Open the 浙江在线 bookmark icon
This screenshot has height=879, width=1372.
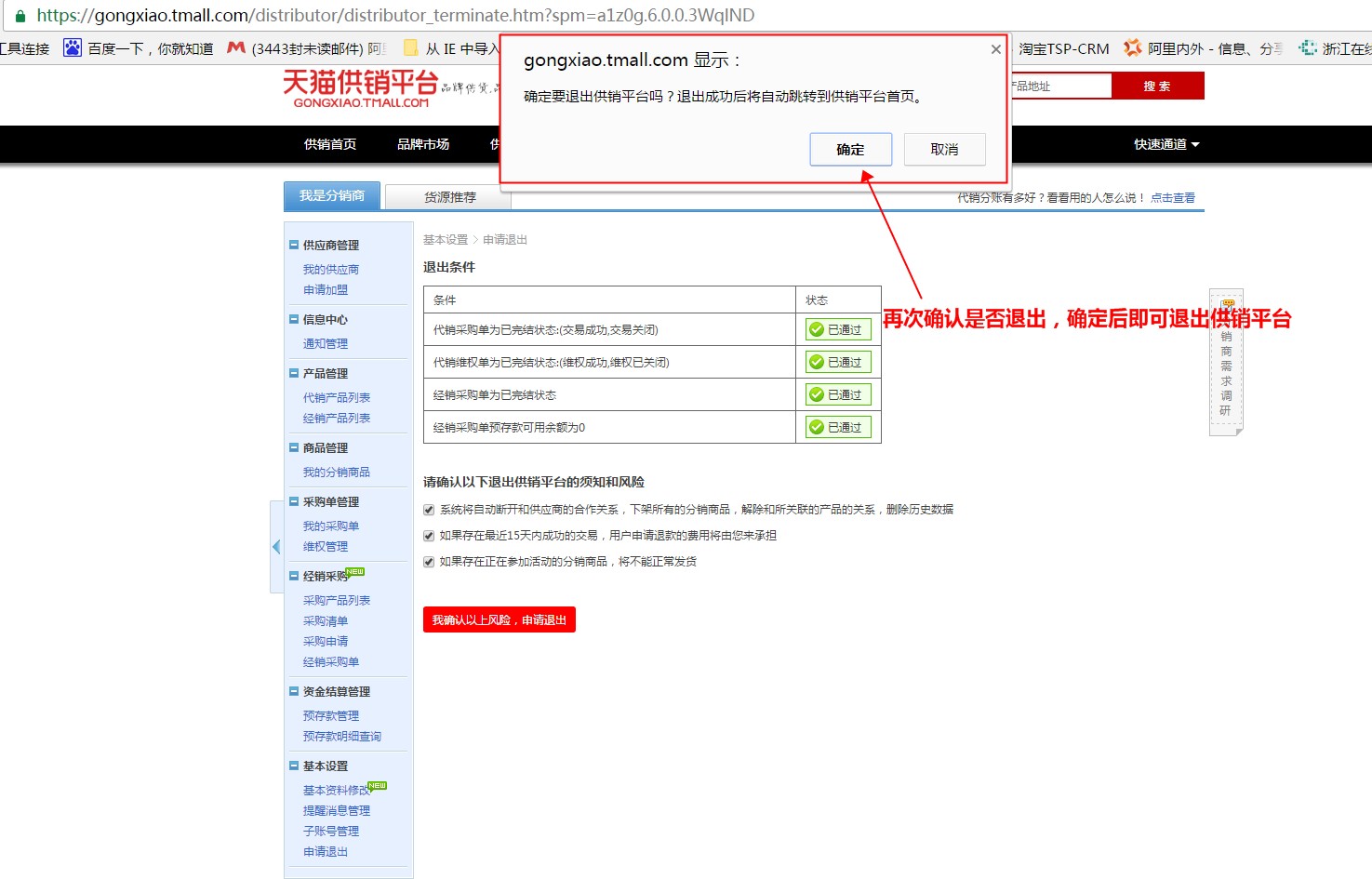point(1308,47)
